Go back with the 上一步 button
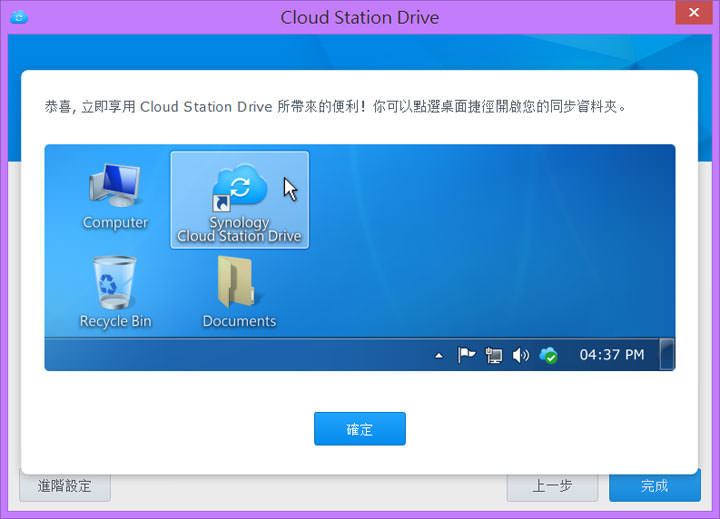Image resolution: width=720 pixels, height=519 pixels. [x=552, y=486]
